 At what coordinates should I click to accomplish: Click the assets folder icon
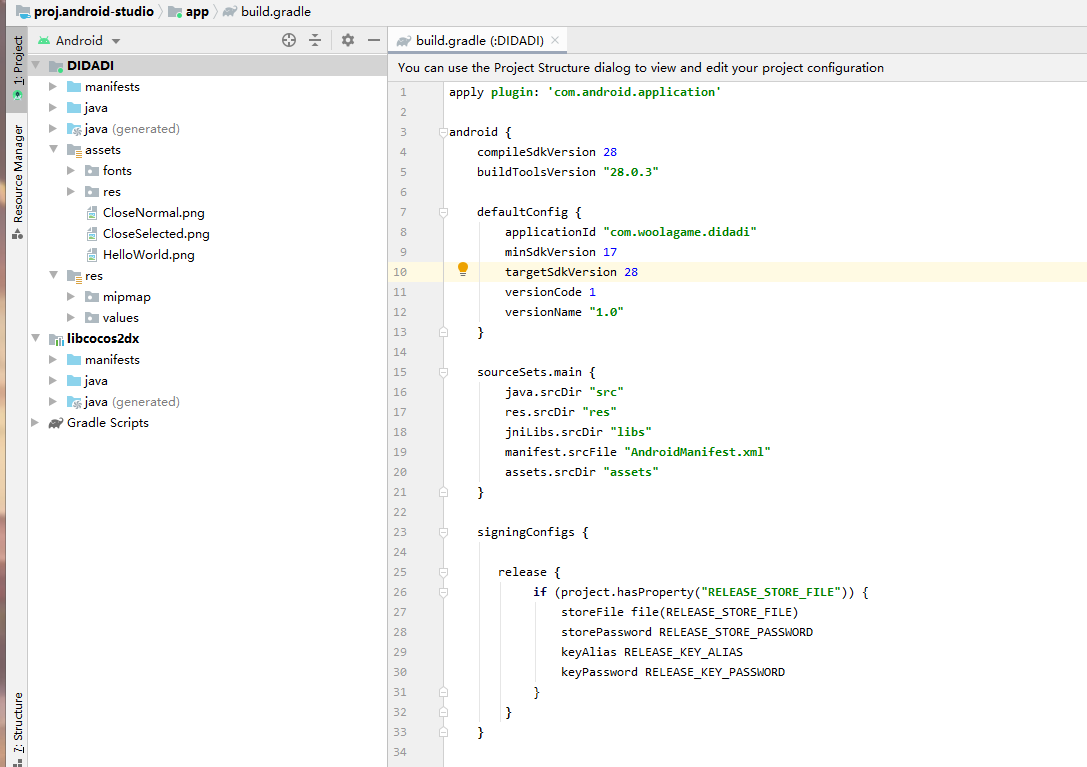coord(74,150)
